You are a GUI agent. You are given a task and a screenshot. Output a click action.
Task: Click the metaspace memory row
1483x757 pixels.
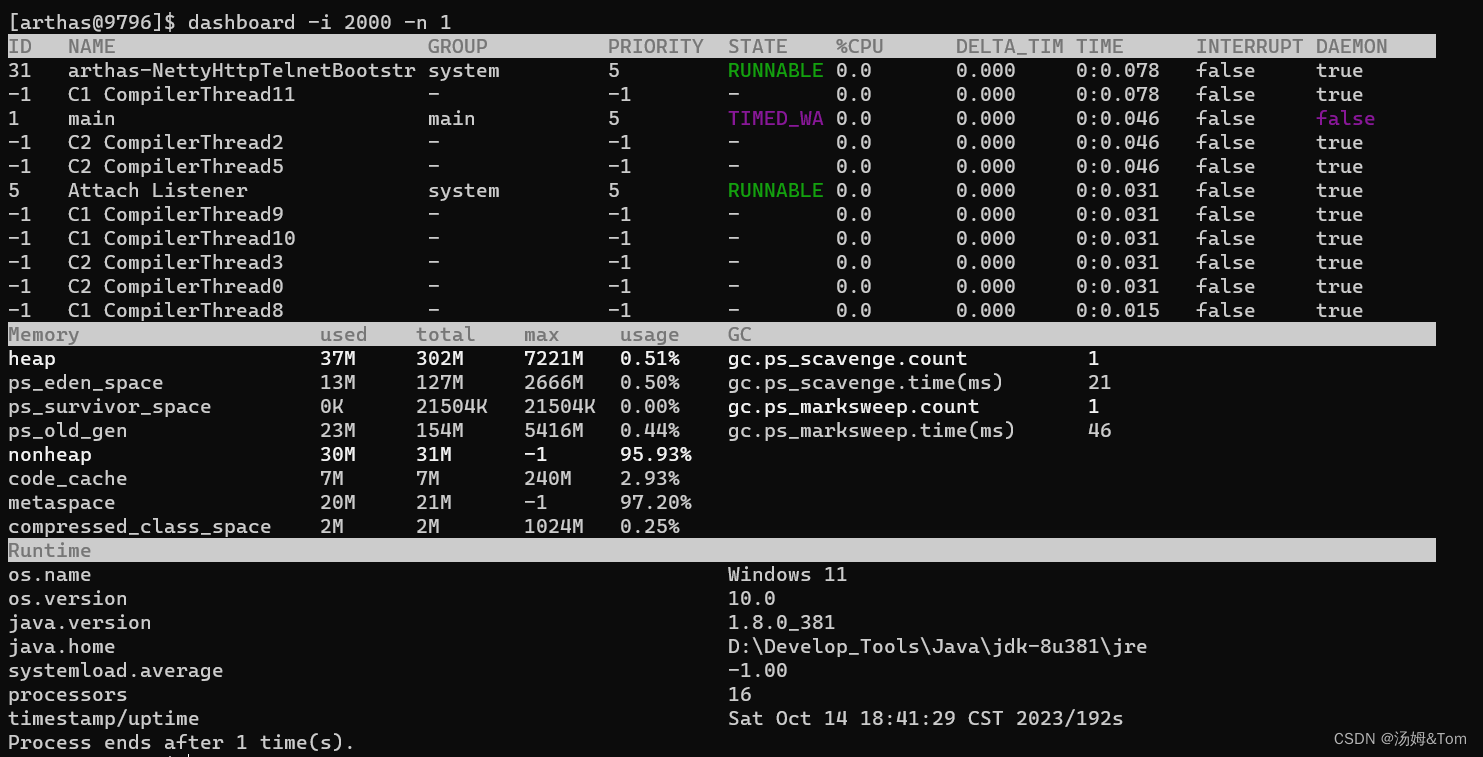(61, 502)
